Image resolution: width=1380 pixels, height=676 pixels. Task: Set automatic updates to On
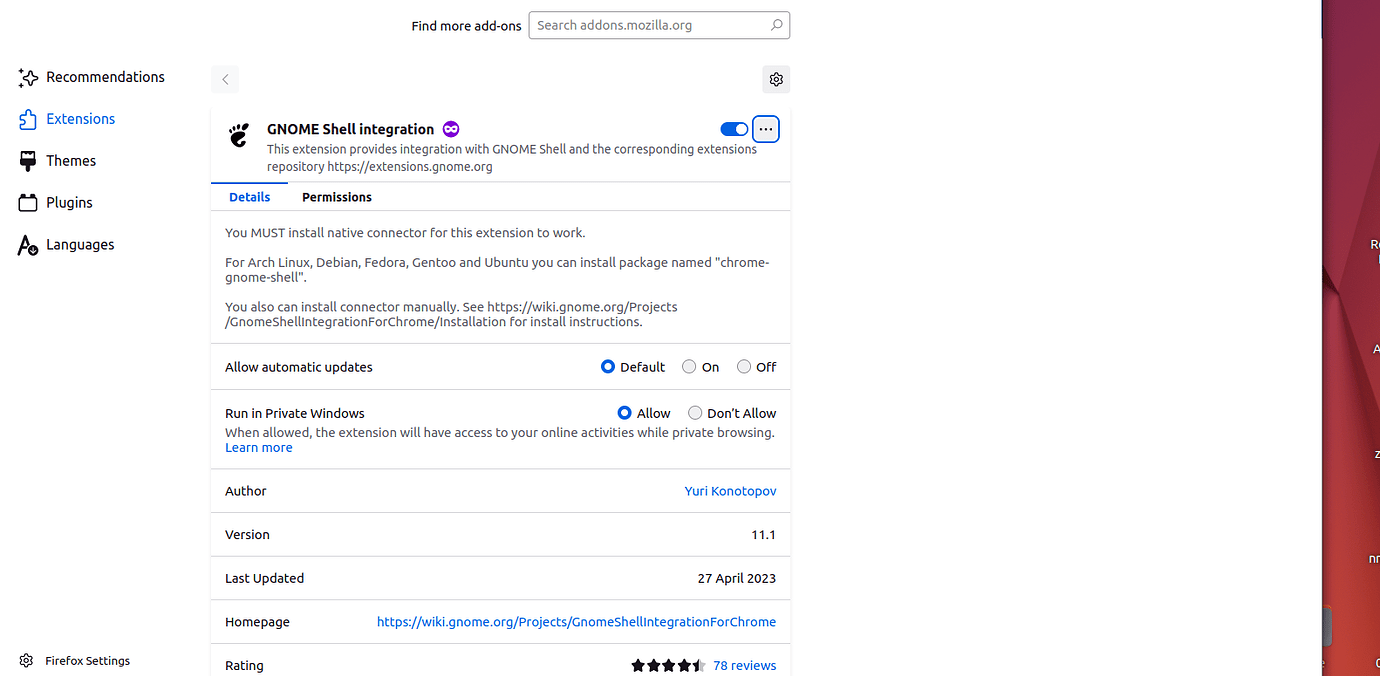(689, 367)
